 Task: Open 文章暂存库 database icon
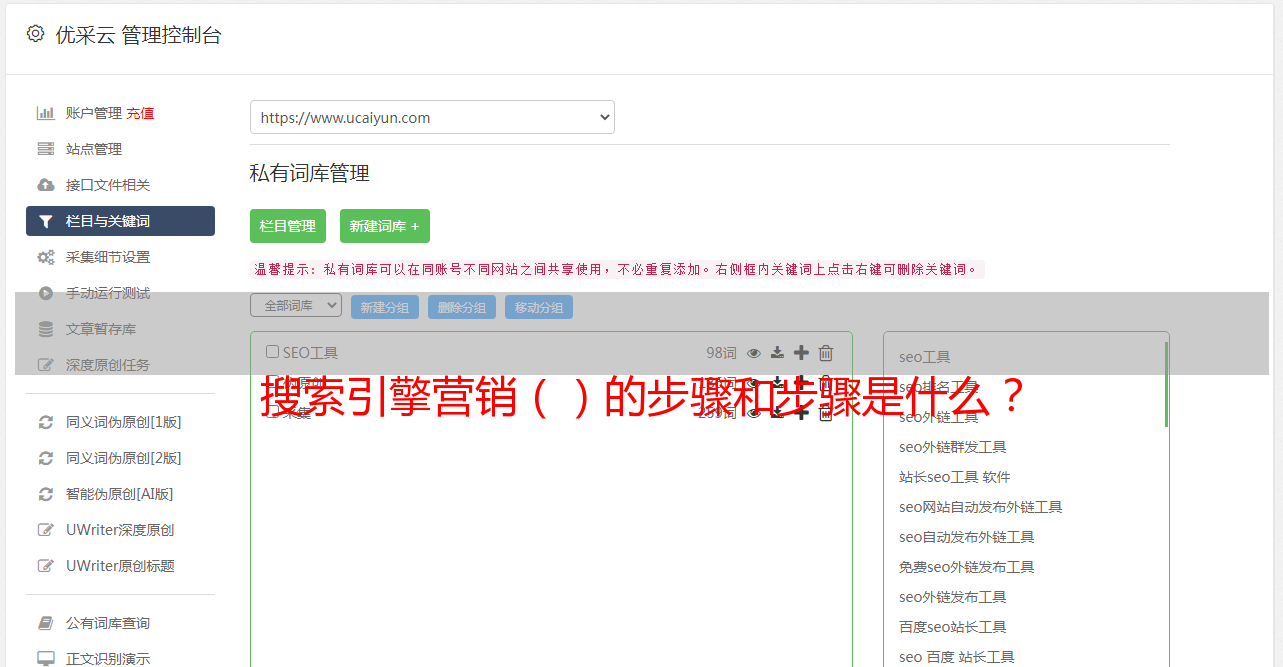tap(45, 329)
